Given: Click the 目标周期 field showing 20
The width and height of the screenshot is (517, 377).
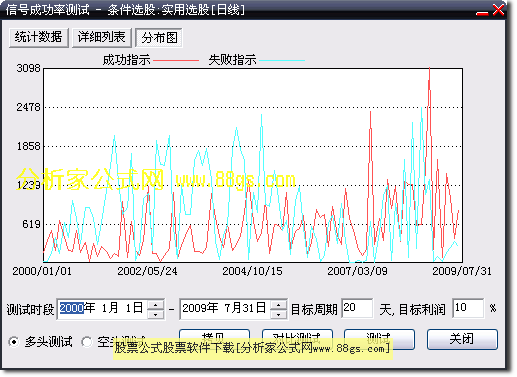Looking at the screenshot, I should (357, 308).
